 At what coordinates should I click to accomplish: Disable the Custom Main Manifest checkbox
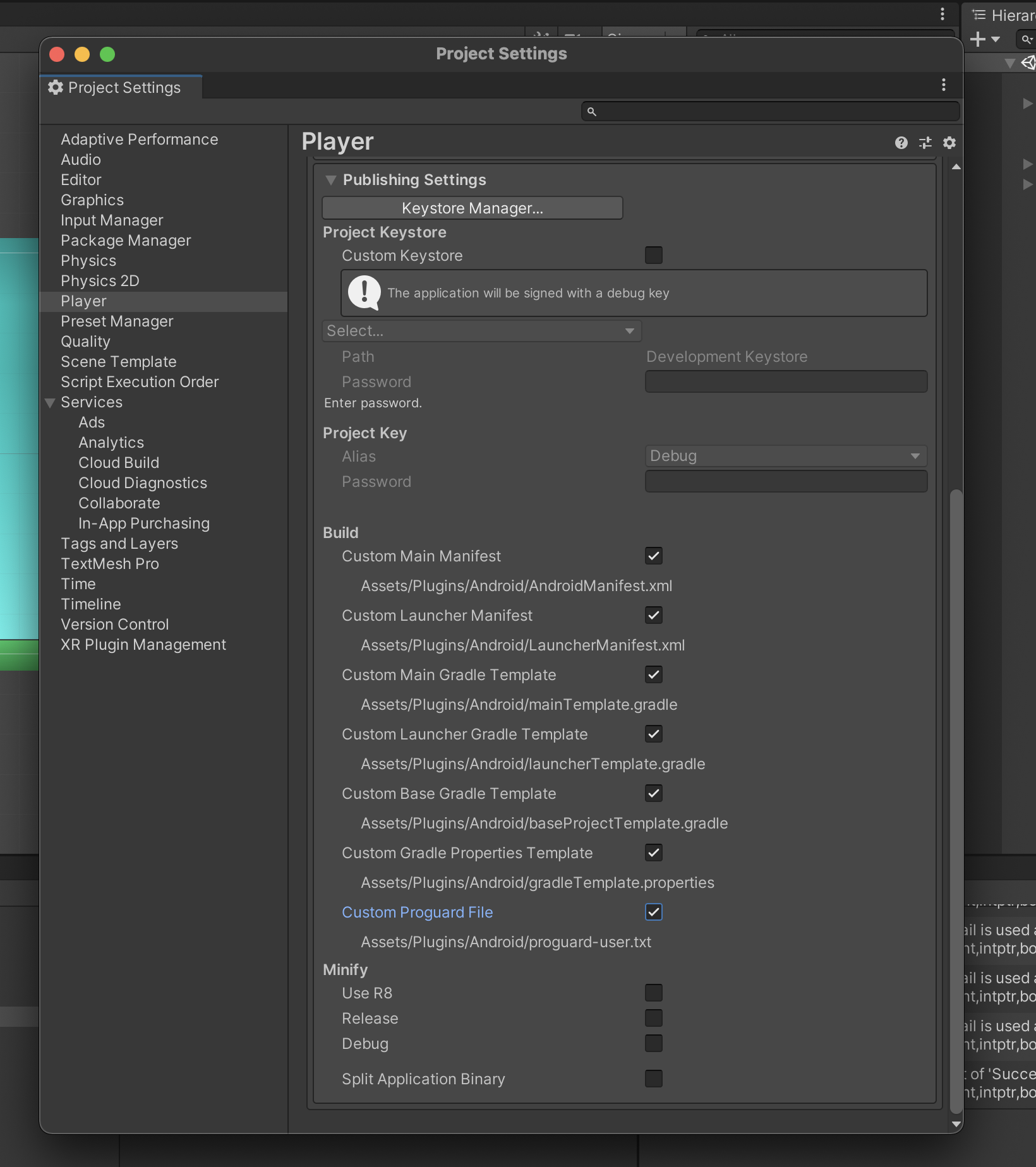tap(654, 556)
